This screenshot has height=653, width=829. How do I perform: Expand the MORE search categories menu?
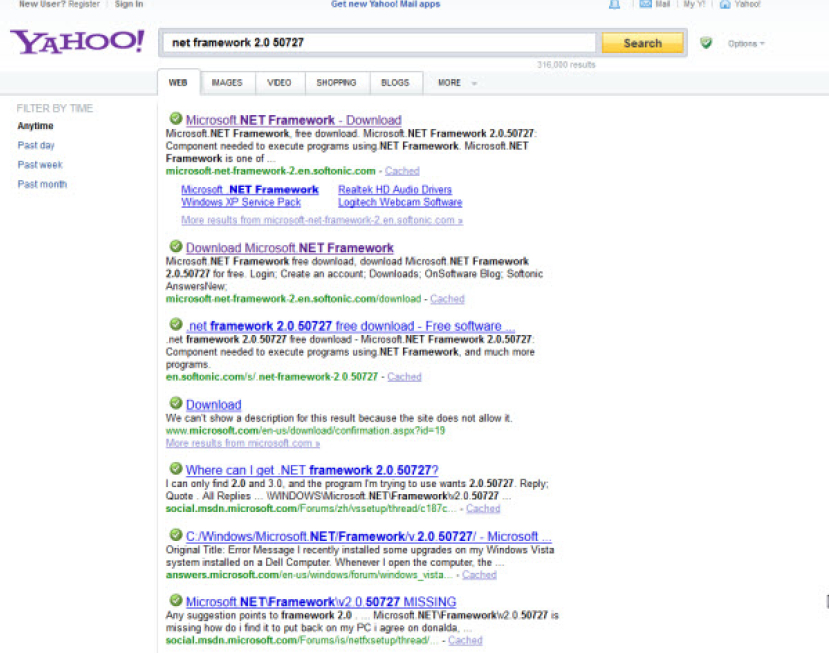[457, 83]
